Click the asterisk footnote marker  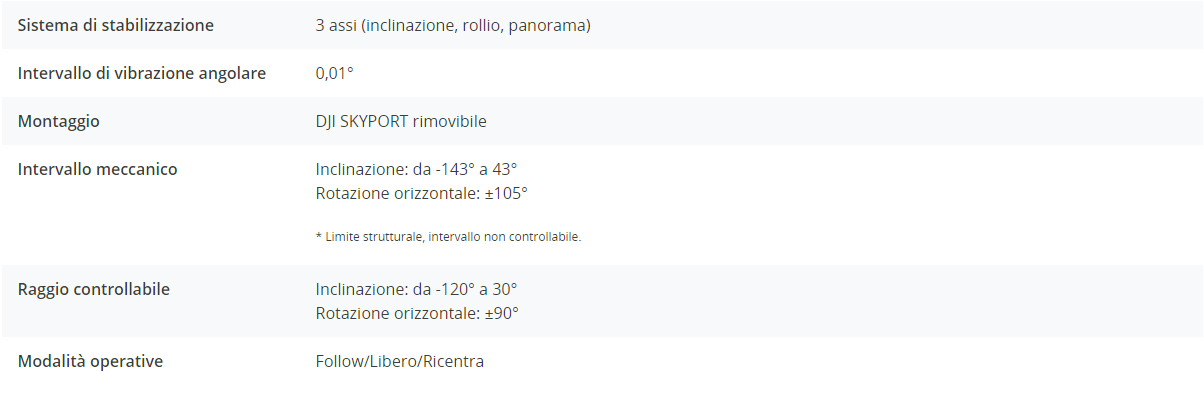point(318,236)
